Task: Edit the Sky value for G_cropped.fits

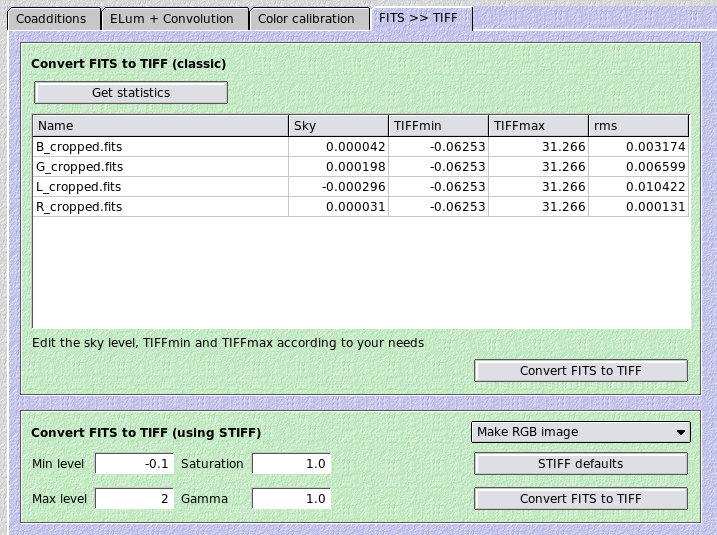Action: (338, 167)
